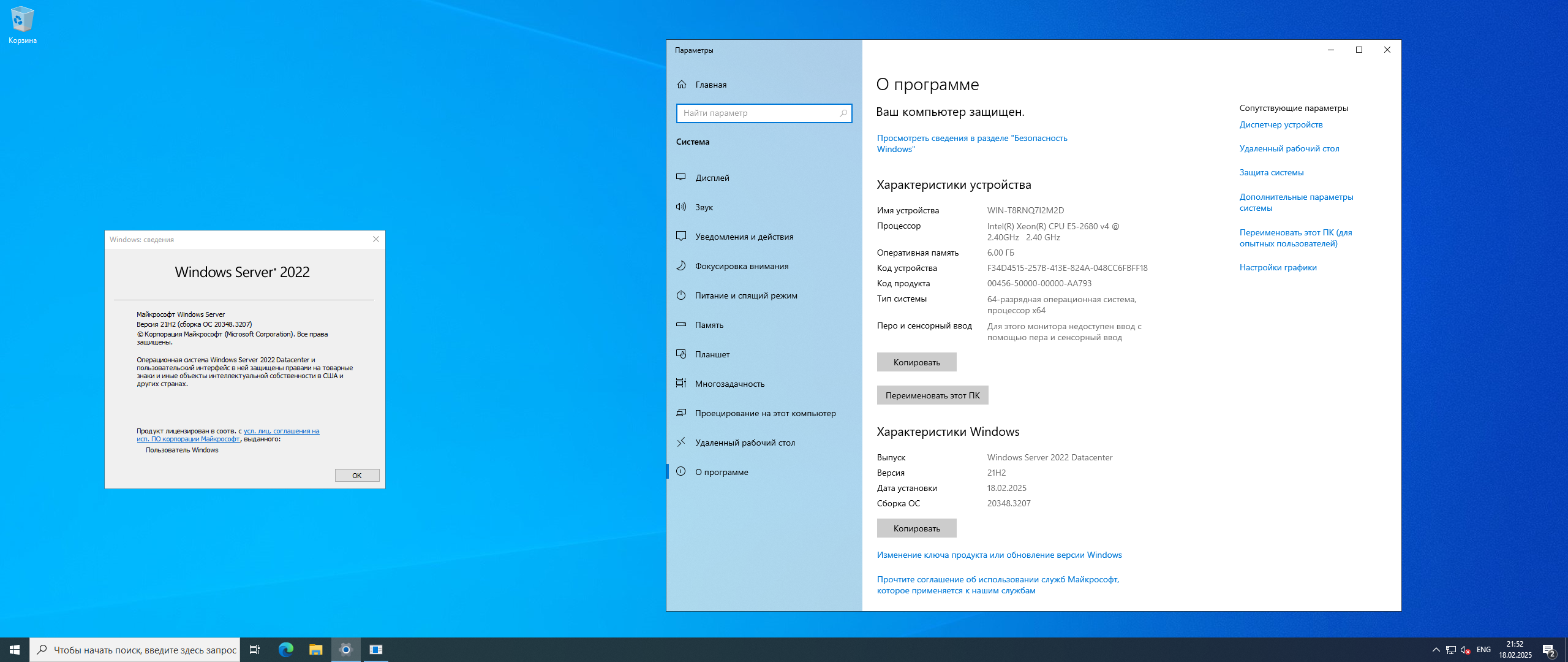1568x662 pixels.
Task: Open Настройки графики link
Action: [1278, 267]
